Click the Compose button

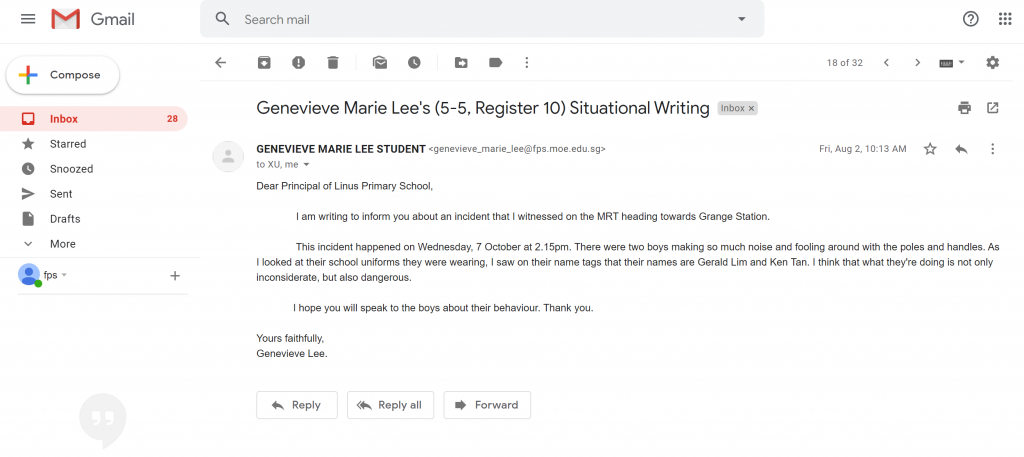pos(63,75)
